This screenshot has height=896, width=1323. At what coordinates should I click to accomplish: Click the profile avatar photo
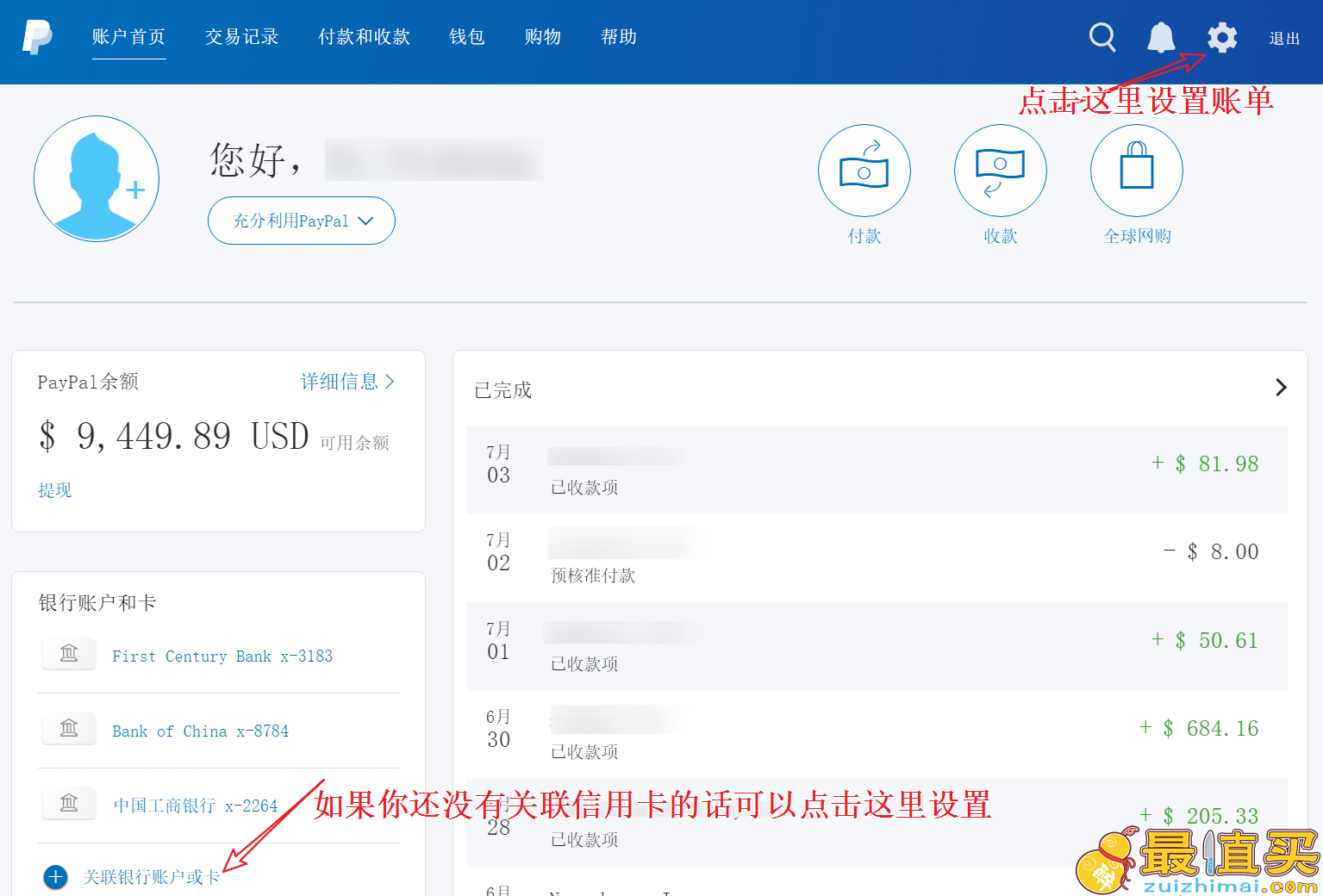97,178
